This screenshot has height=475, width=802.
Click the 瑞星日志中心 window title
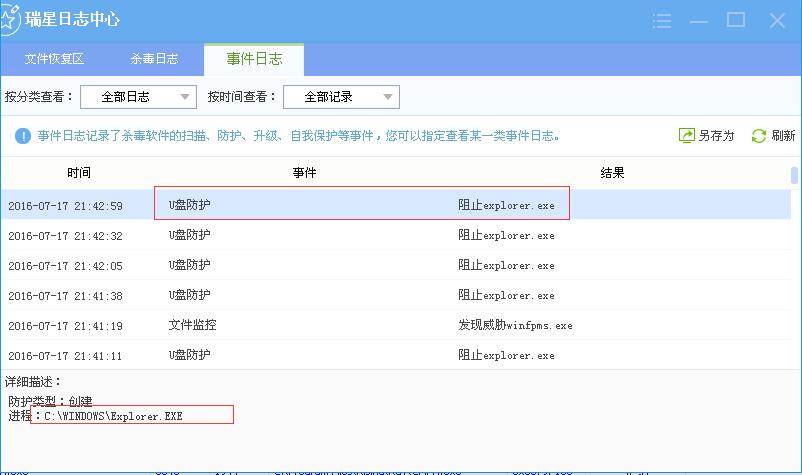[x=72, y=19]
